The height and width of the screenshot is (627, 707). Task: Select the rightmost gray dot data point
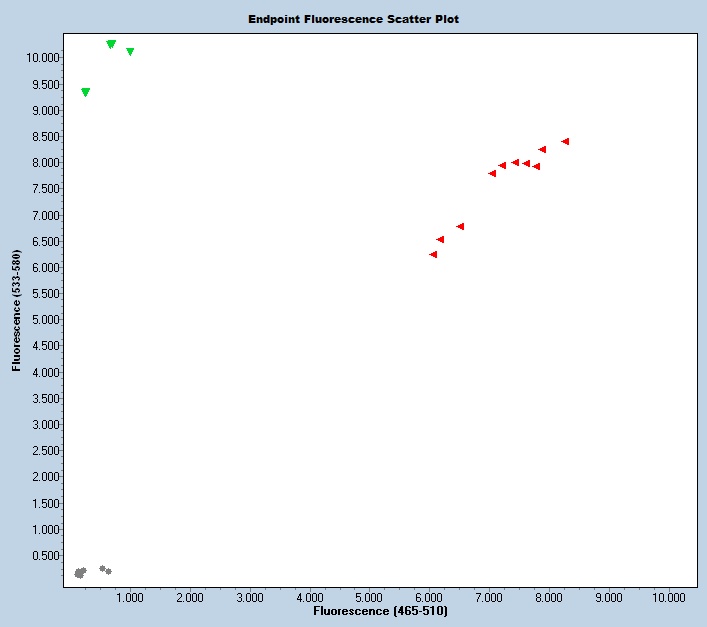108,571
